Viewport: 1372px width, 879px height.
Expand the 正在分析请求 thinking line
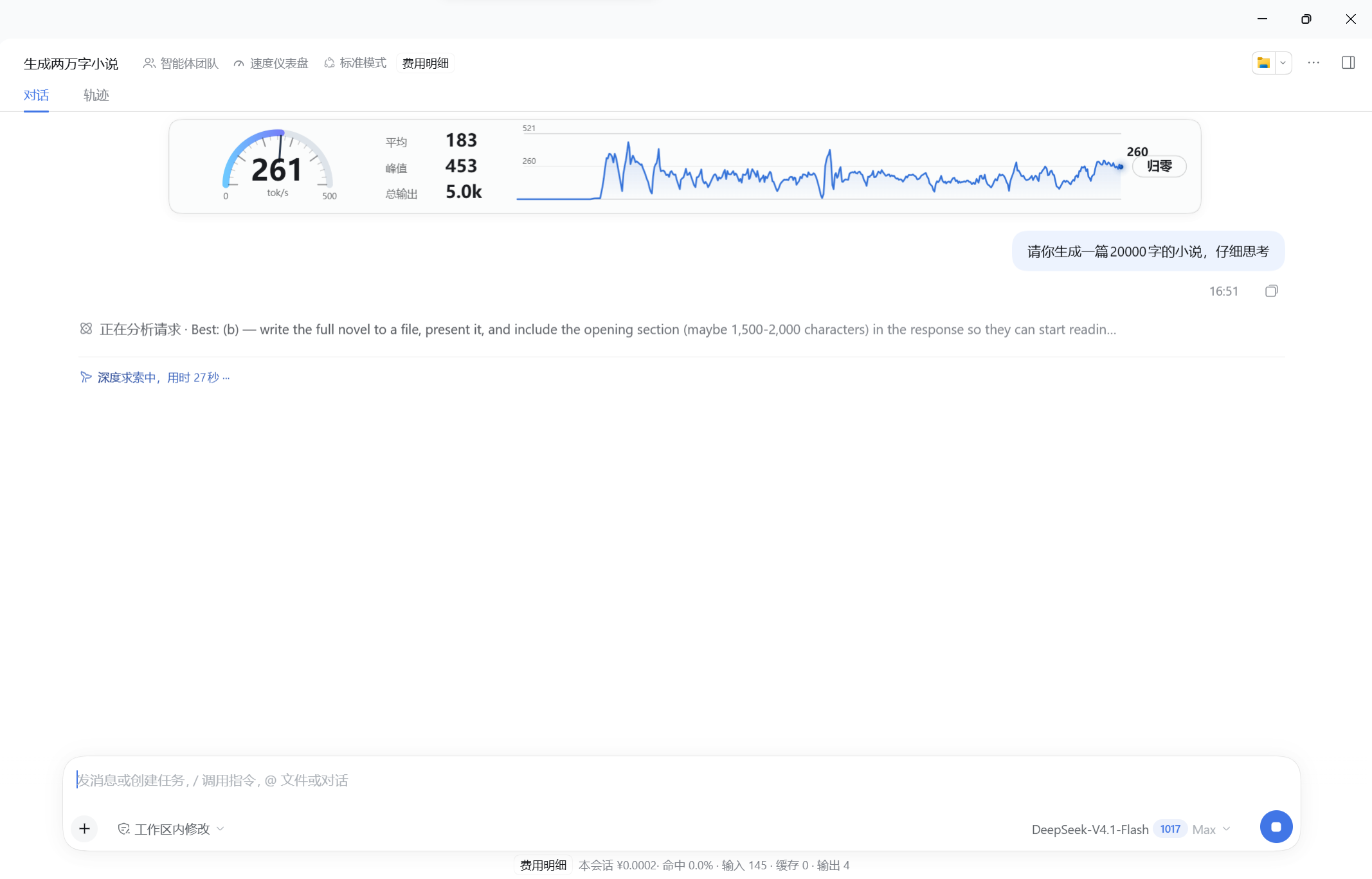598,329
